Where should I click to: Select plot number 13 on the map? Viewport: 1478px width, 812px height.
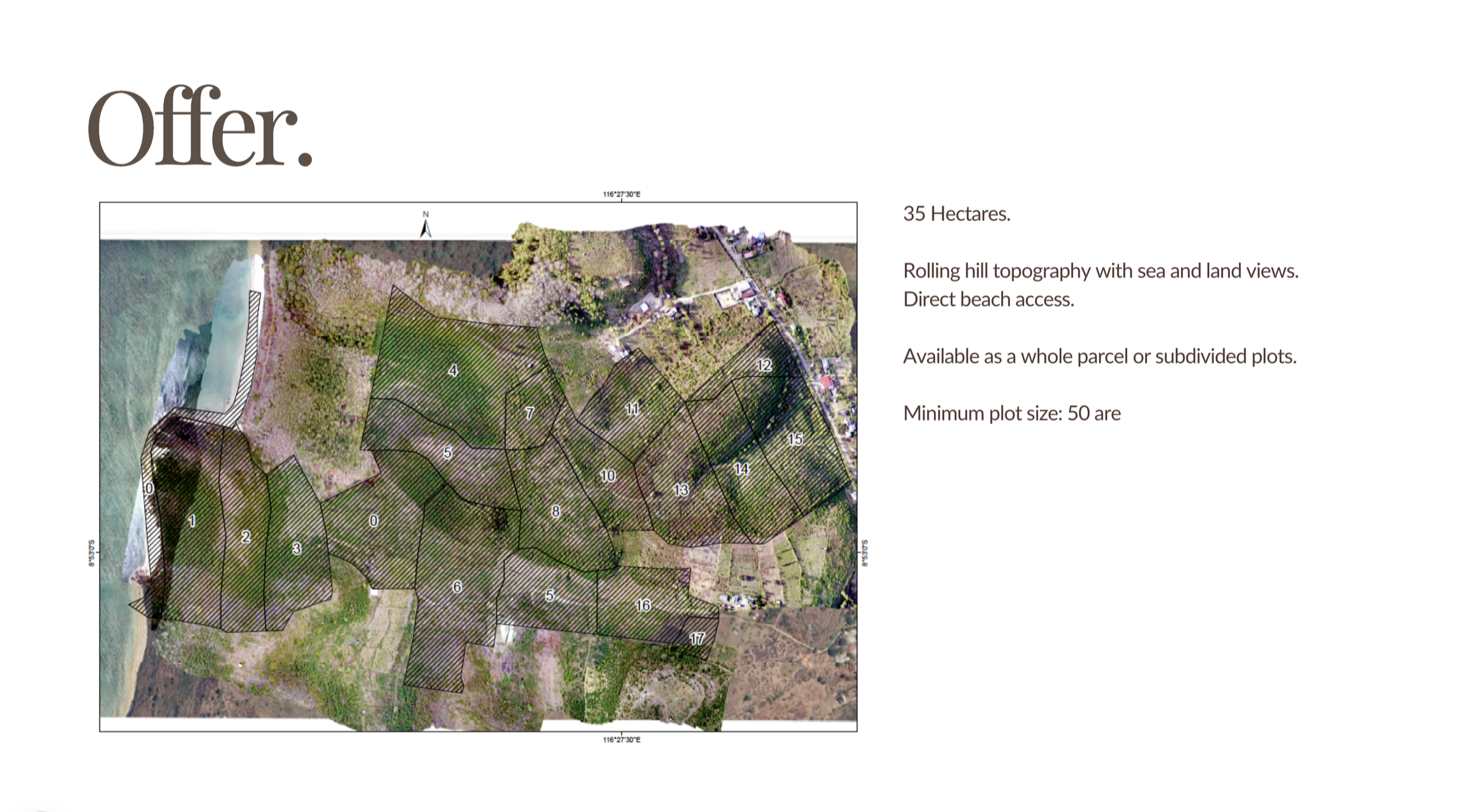point(681,490)
